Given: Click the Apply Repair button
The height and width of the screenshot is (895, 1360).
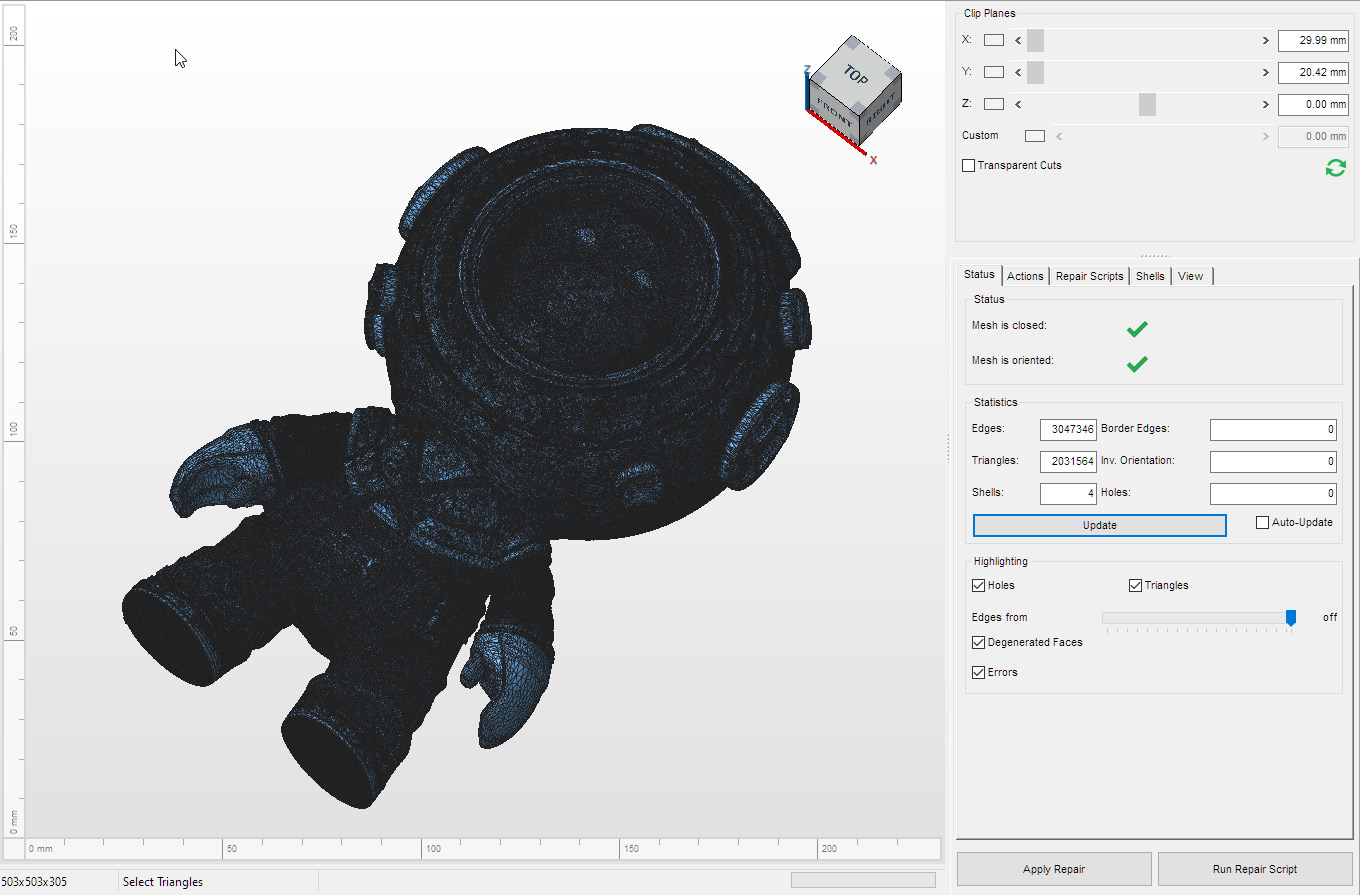Looking at the screenshot, I should tap(1054, 869).
